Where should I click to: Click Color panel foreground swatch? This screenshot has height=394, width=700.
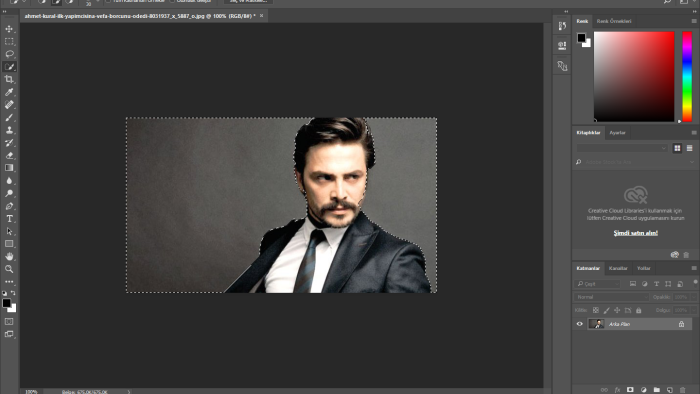point(581,38)
